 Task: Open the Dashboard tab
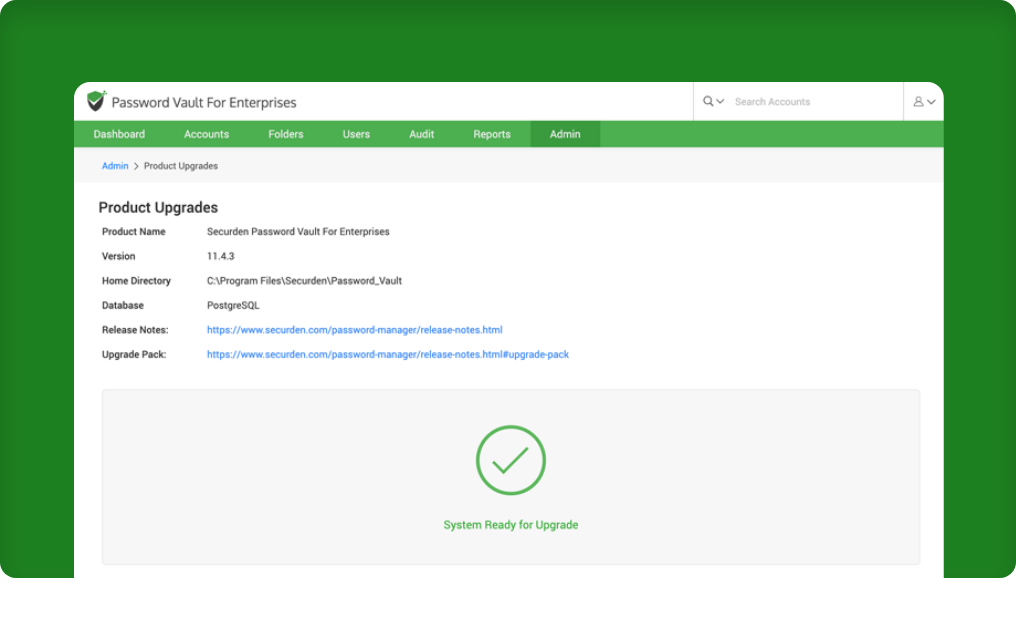coord(119,134)
